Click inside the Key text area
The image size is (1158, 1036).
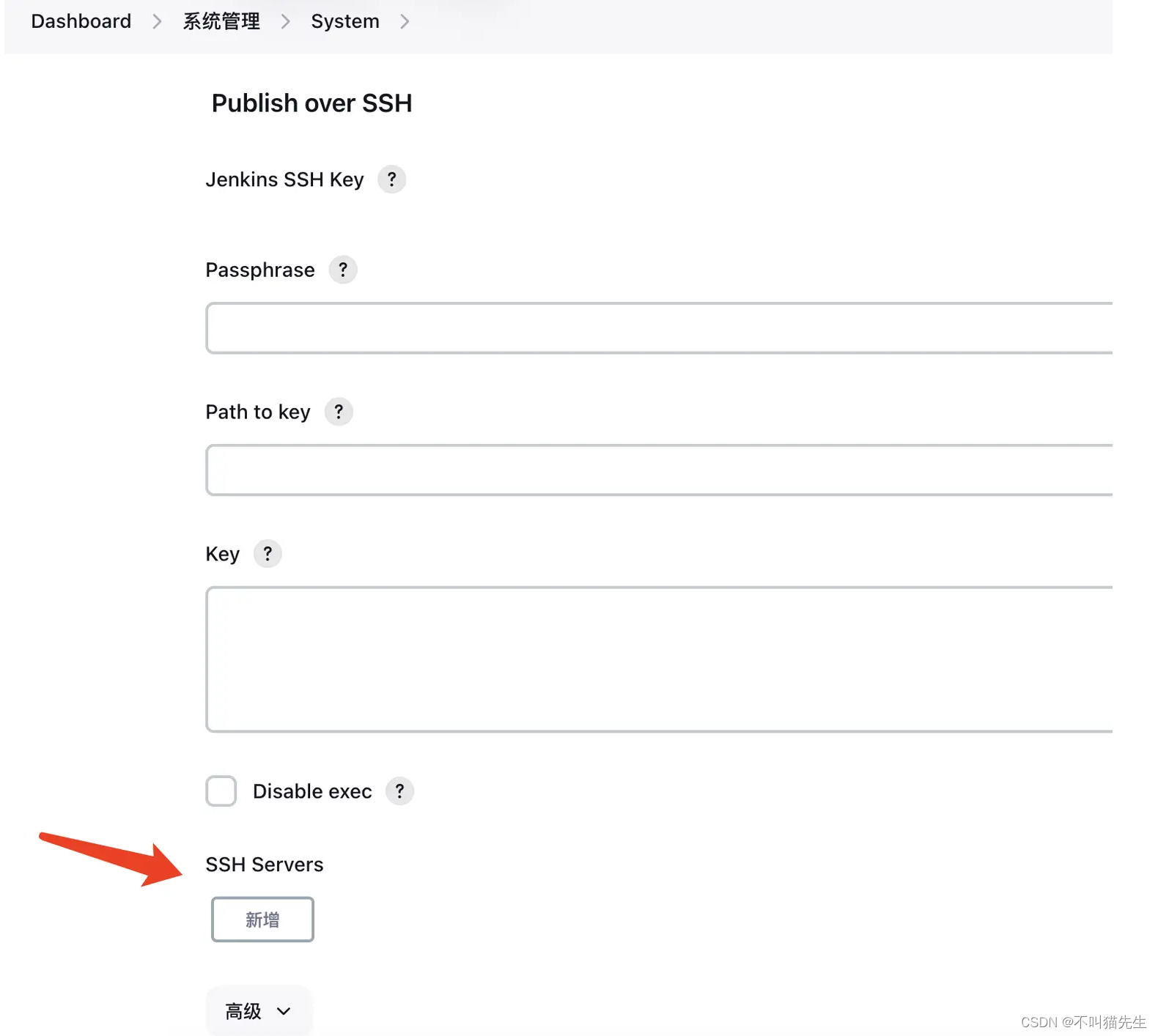pos(658,659)
